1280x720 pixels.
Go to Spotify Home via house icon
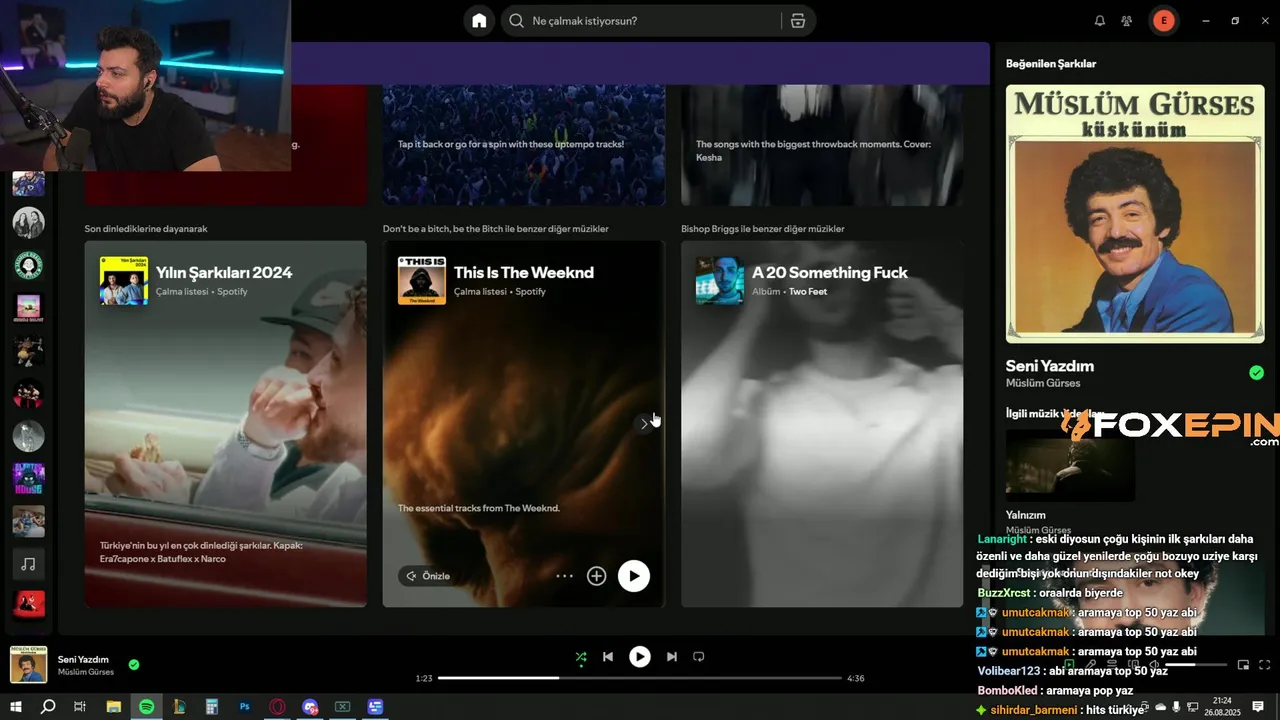(x=479, y=21)
